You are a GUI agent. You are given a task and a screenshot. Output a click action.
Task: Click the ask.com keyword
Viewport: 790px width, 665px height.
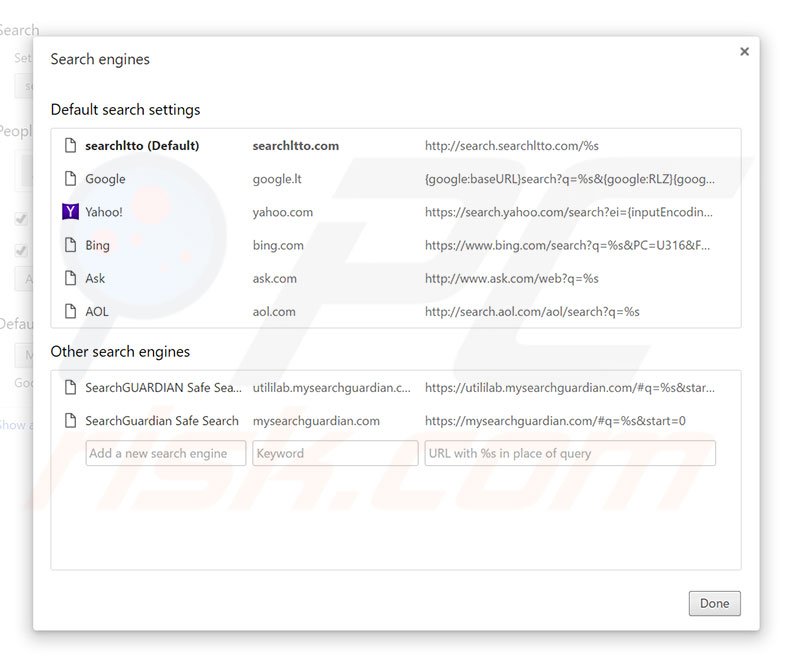(275, 279)
